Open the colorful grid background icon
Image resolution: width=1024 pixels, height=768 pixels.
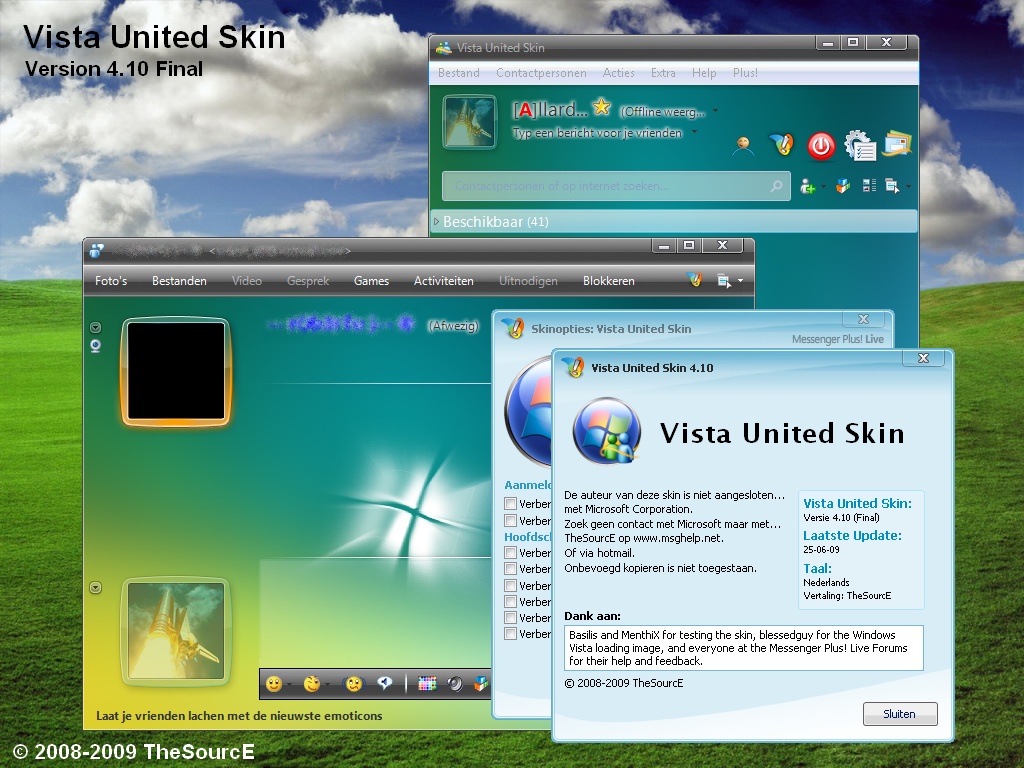pyautogui.click(x=427, y=684)
